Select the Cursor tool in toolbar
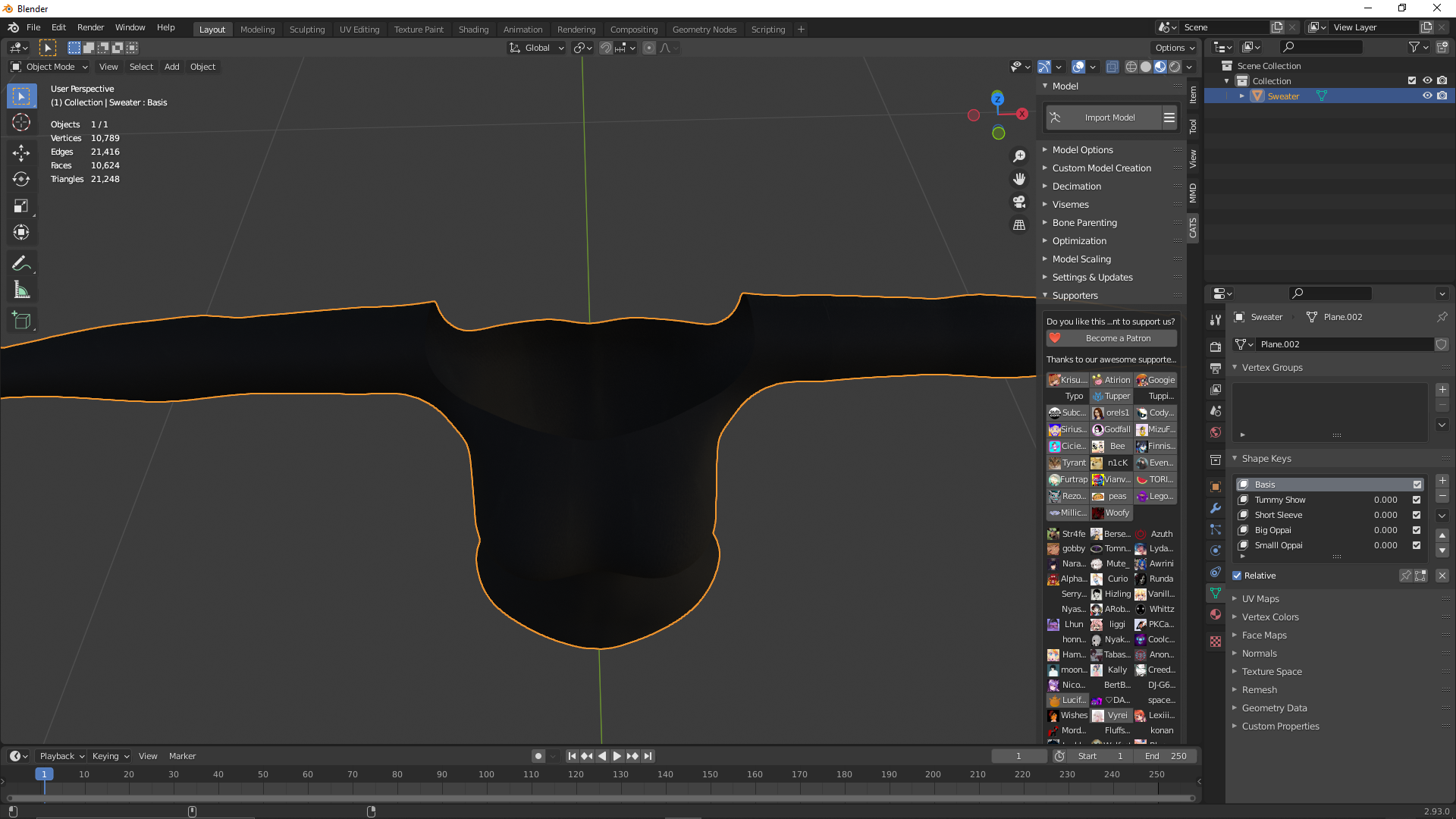 pos(21,123)
